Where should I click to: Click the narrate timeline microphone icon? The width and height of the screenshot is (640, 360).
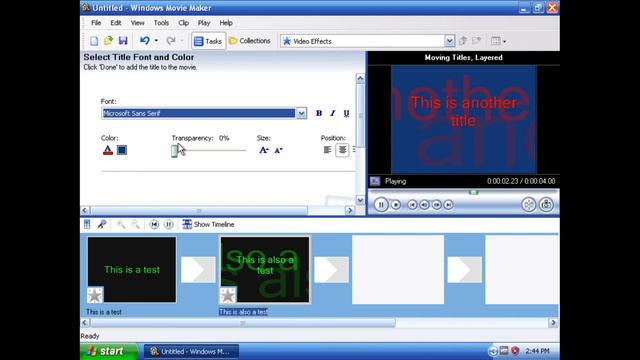(102, 224)
